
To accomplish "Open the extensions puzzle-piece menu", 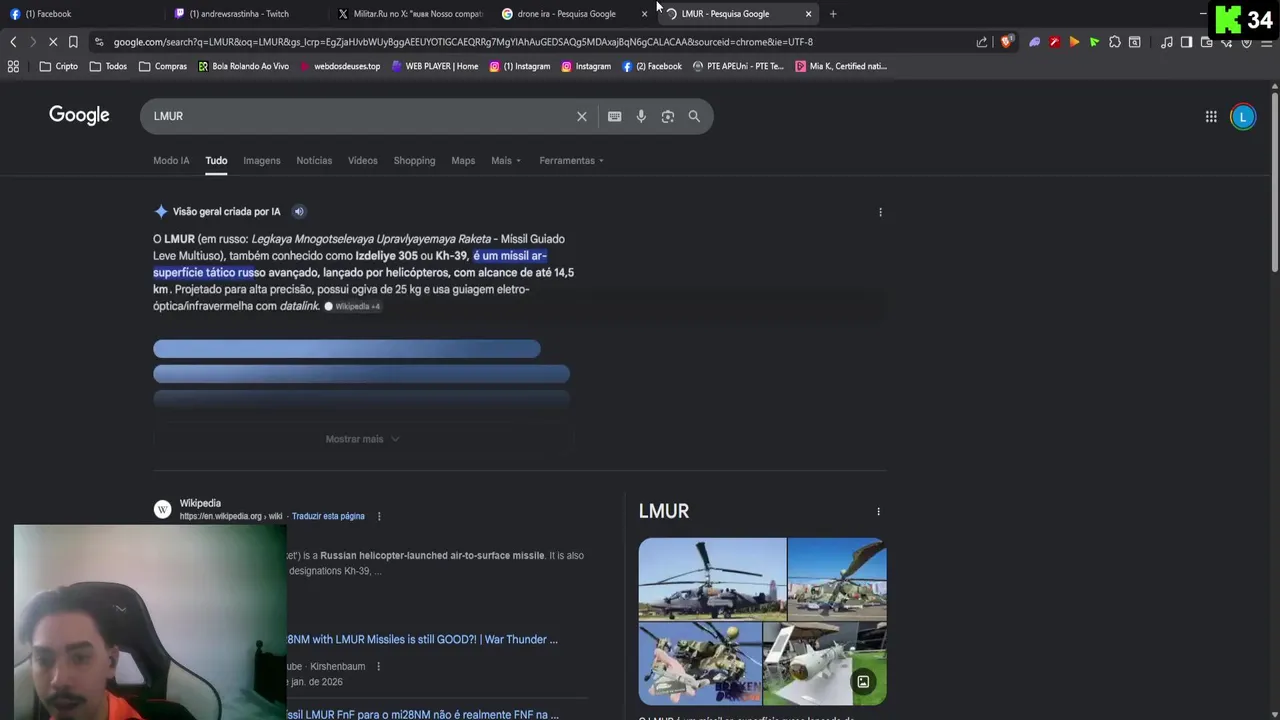I will tap(1114, 42).
